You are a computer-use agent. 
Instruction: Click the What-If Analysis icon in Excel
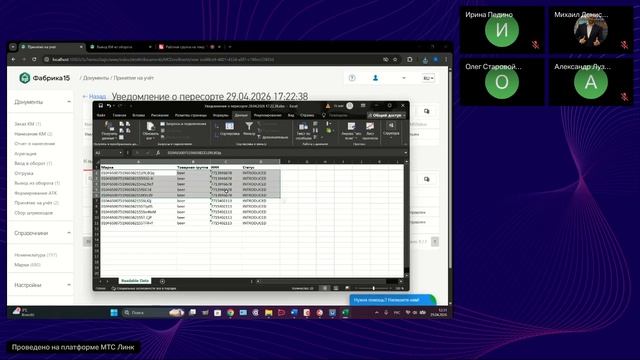[x=351, y=127]
